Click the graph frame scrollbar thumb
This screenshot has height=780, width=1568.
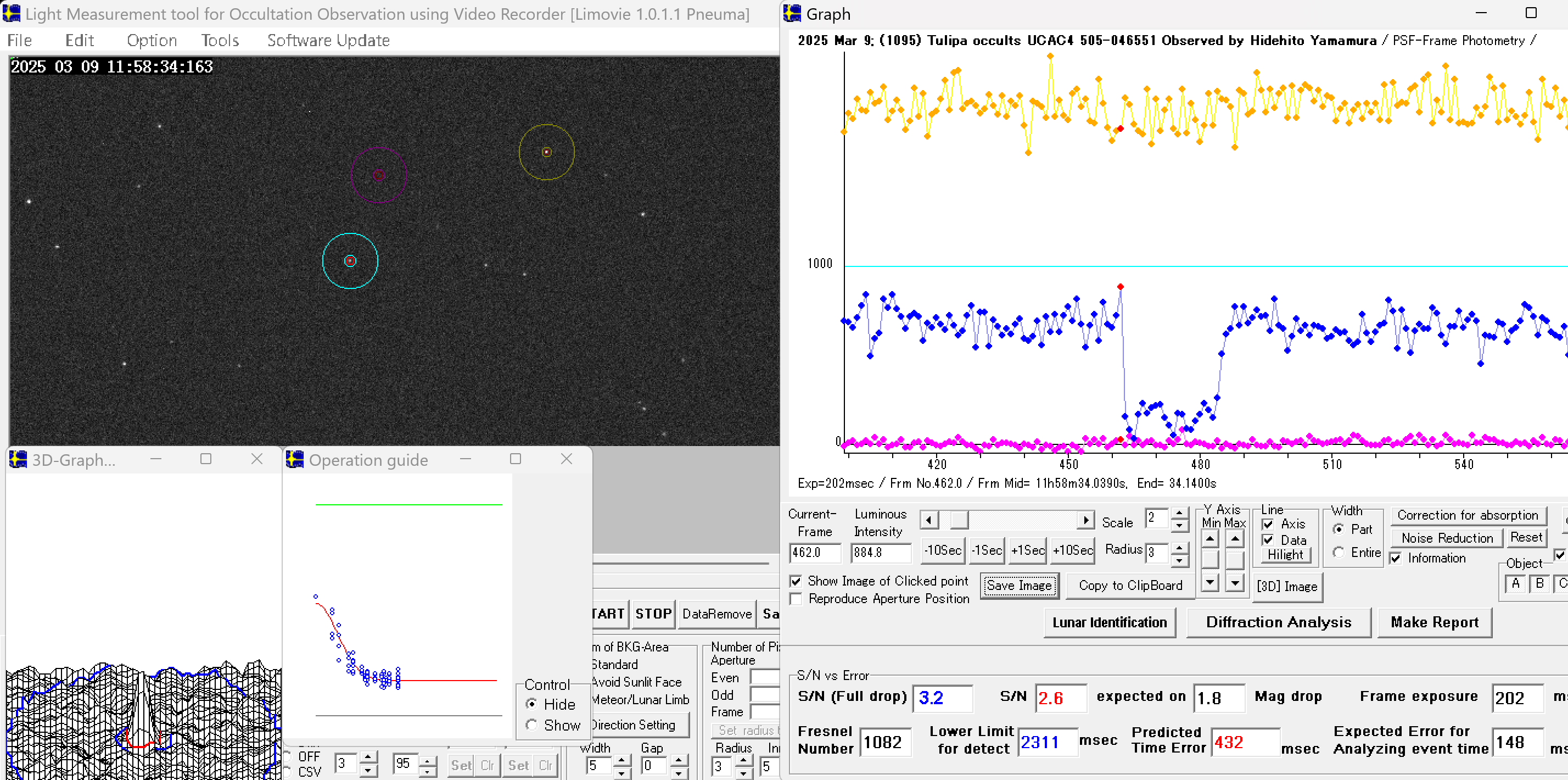(959, 520)
